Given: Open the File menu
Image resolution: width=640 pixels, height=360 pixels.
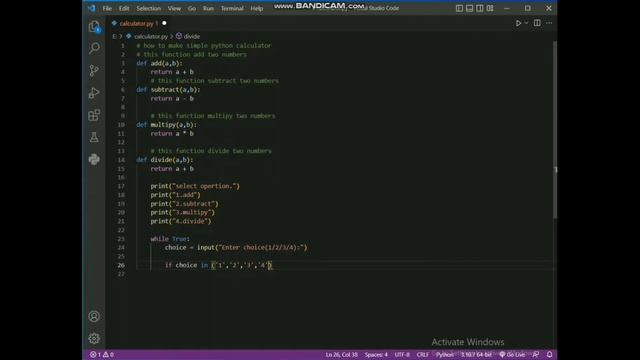Looking at the screenshot, I should tap(107, 8).
